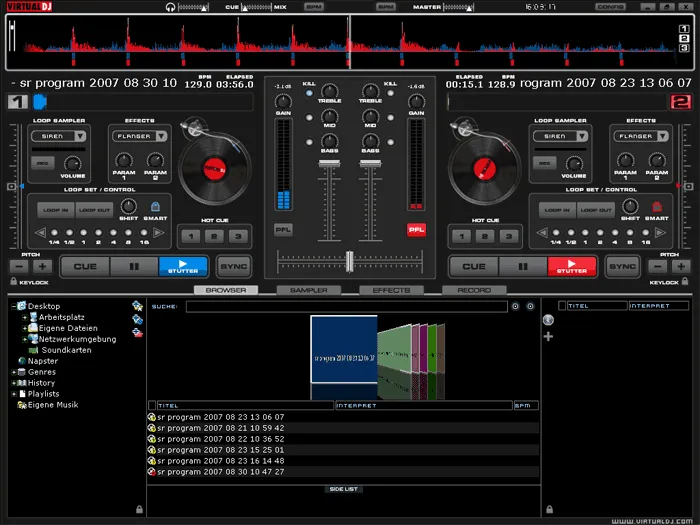Click left deck Keylock padlock icon
Viewport: 700px width, 525px height.
[x=14, y=281]
